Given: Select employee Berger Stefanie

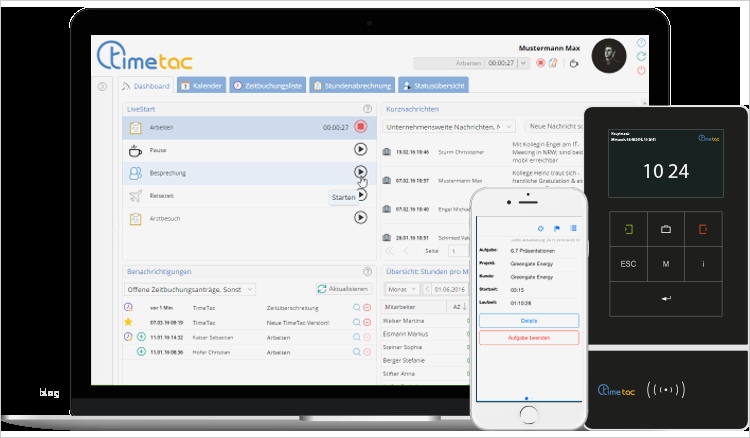Looking at the screenshot, I should point(404,361).
